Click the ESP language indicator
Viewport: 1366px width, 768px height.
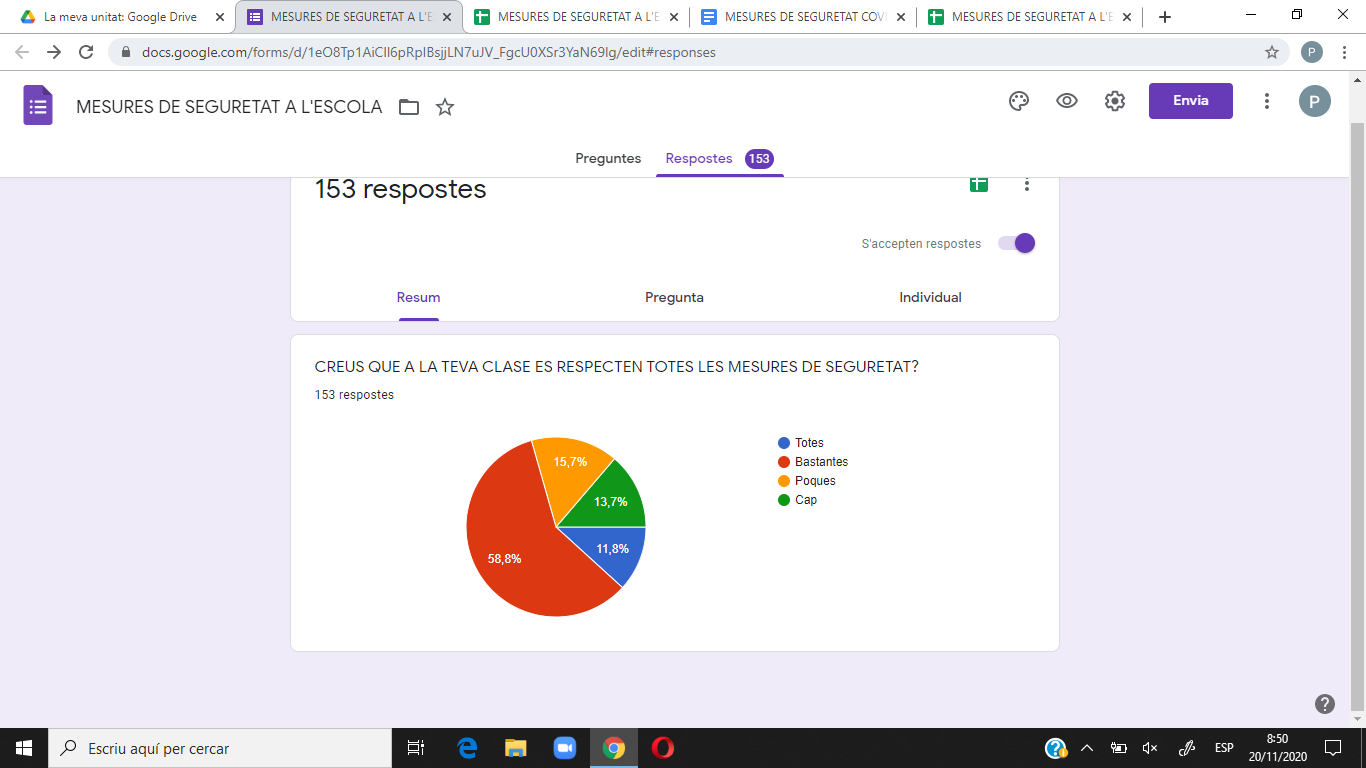point(1224,748)
